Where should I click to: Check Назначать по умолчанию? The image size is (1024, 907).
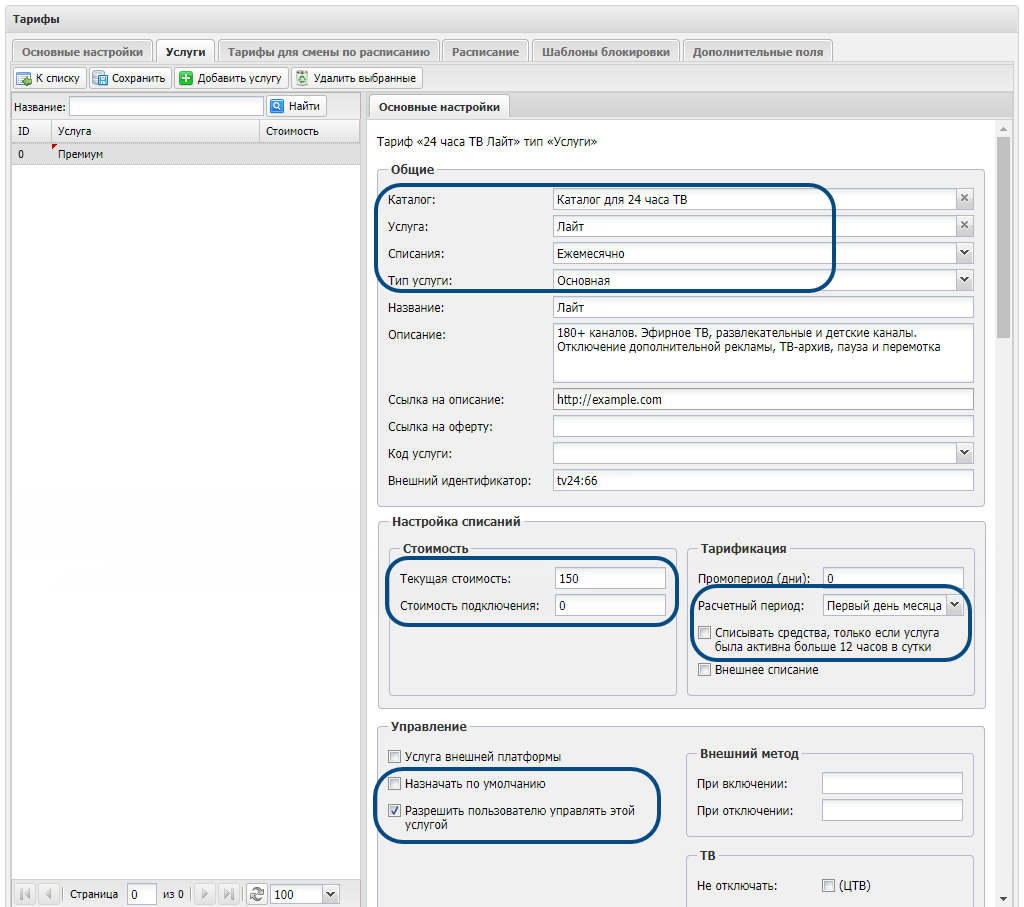point(394,784)
